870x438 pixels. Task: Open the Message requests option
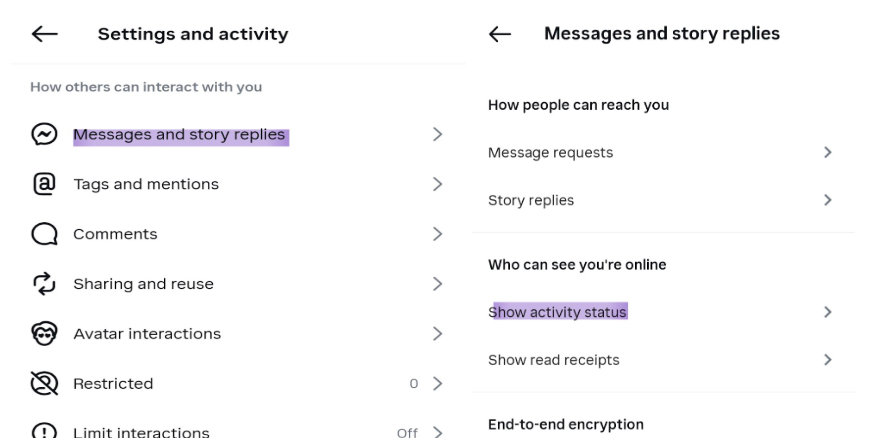tap(550, 152)
